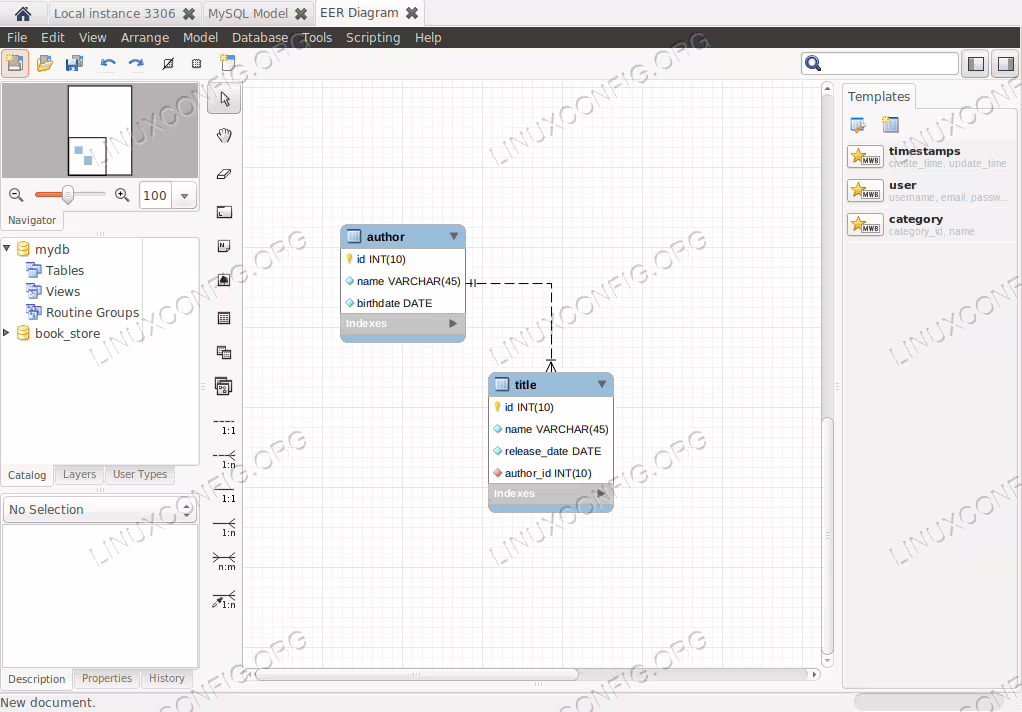
Task: Collapse the author table with its arrow
Action: pyautogui.click(x=454, y=236)
